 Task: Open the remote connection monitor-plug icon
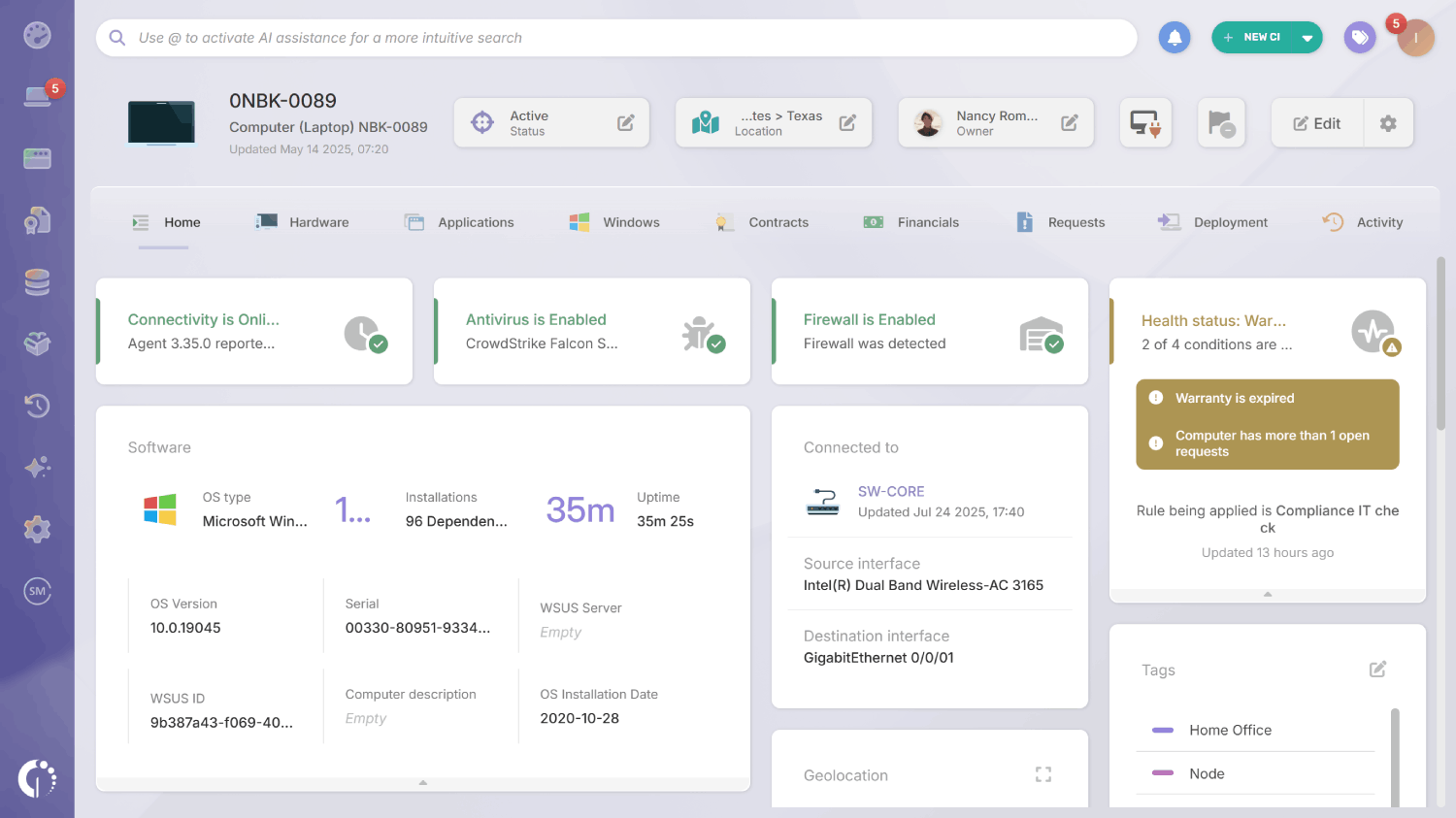click(1145, 122)
